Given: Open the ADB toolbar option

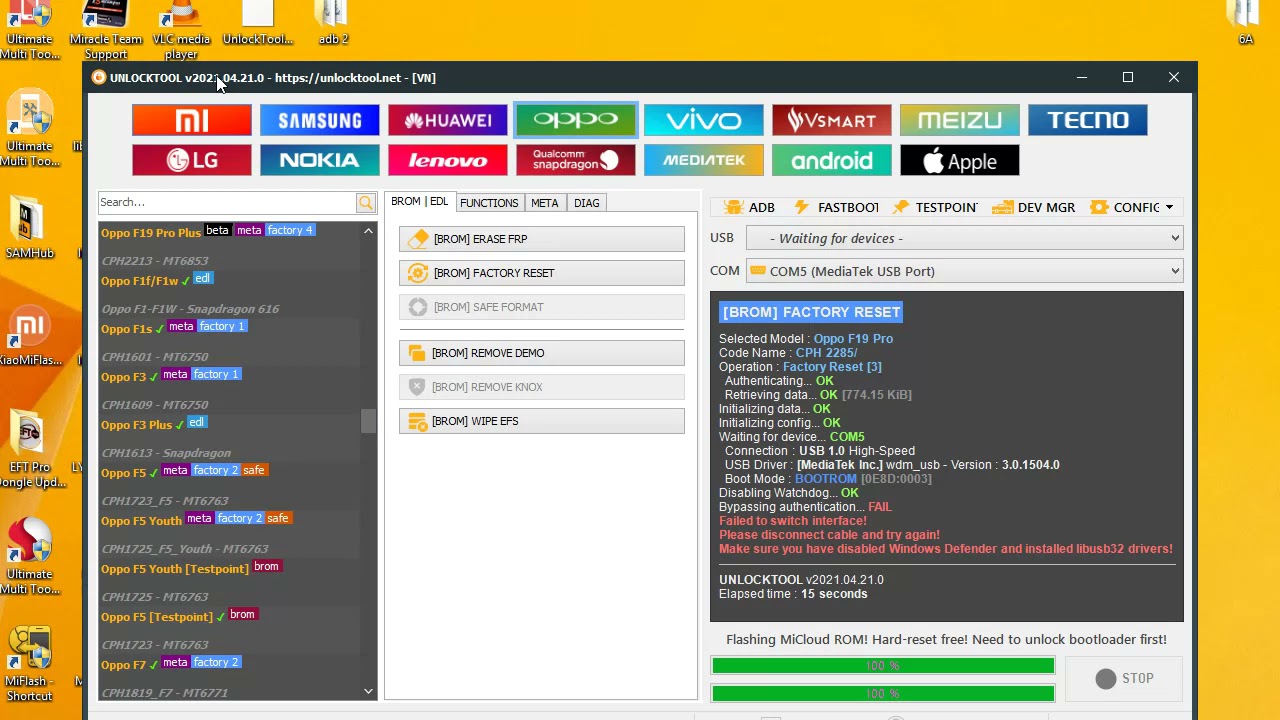Looking at the screenshot, I should tap(749, 207).
